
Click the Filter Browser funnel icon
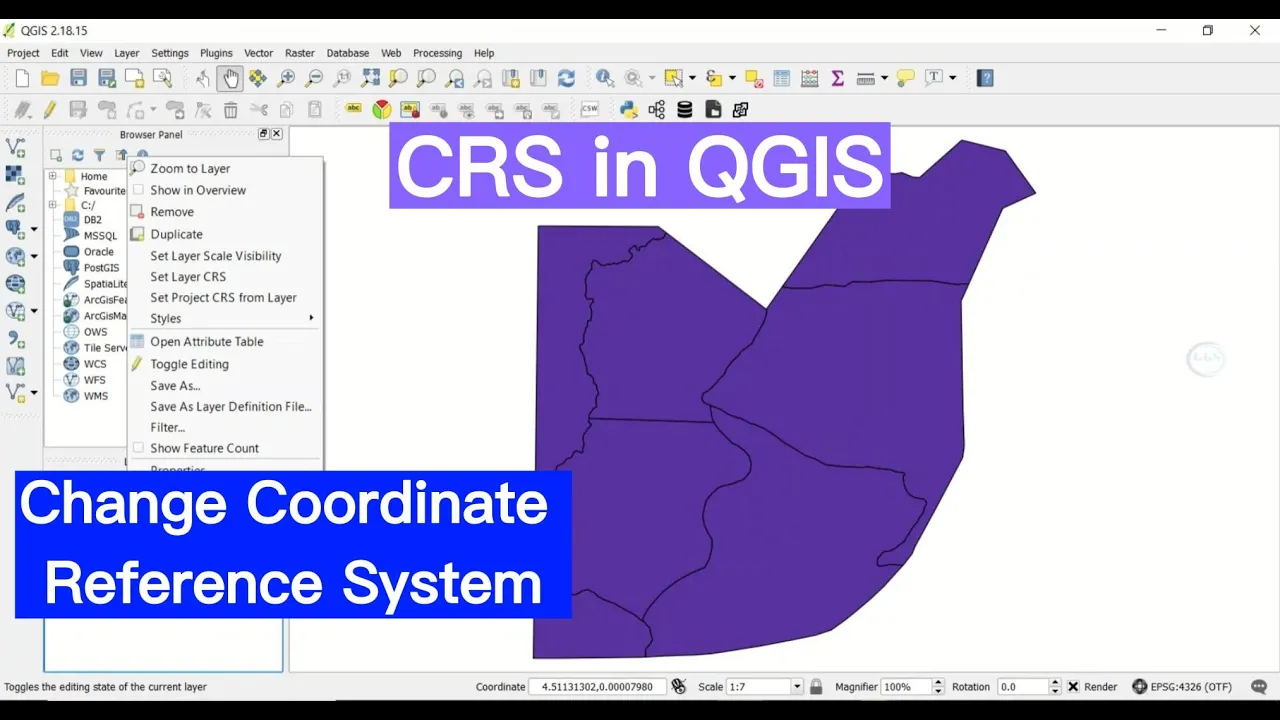(99, 155)
